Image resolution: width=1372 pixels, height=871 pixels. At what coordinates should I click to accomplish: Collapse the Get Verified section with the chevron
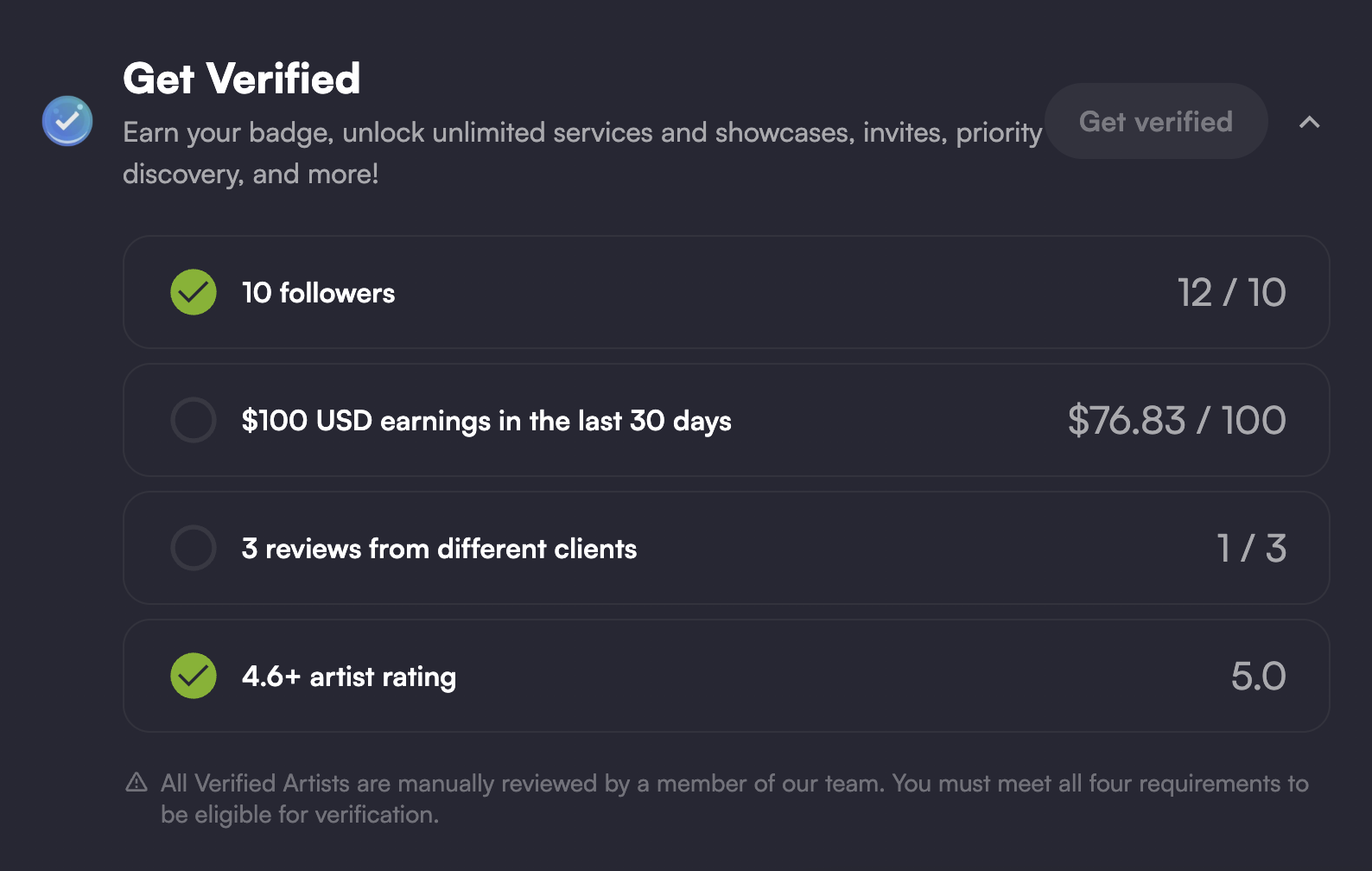tap(1310, 122)
